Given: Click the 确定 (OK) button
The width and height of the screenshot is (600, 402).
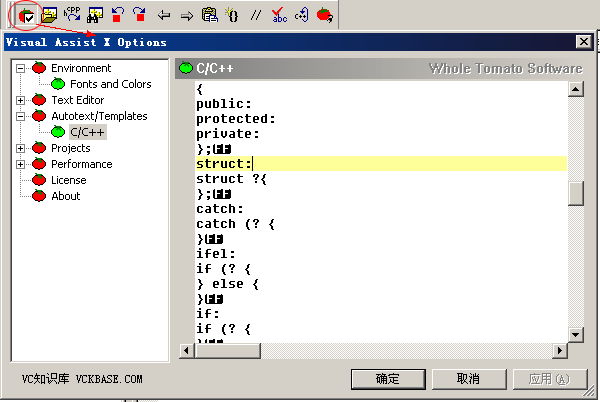Looking at the screenshot, I should coord(388,379).
